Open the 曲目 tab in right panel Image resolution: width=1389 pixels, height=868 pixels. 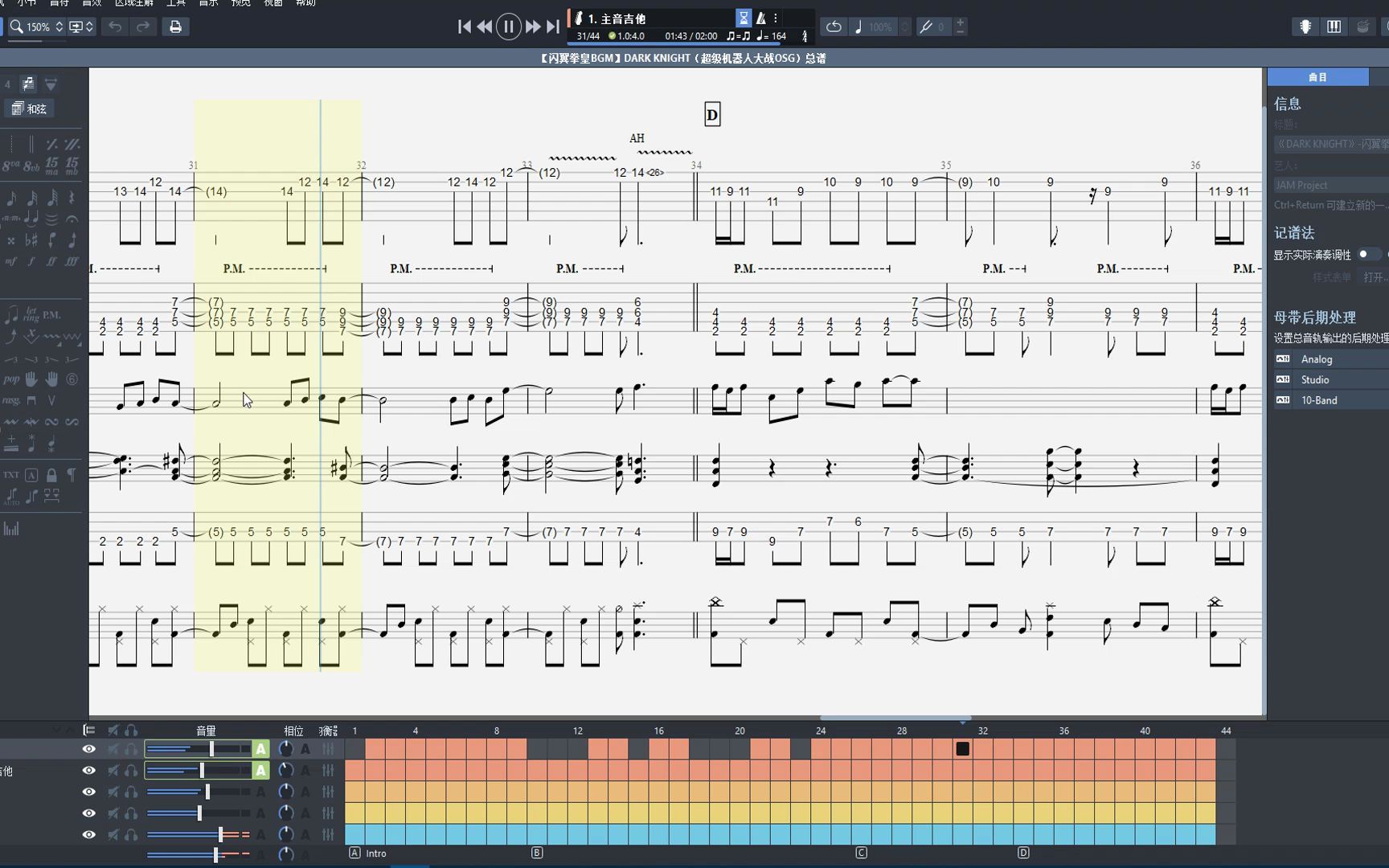(1318, 77)
